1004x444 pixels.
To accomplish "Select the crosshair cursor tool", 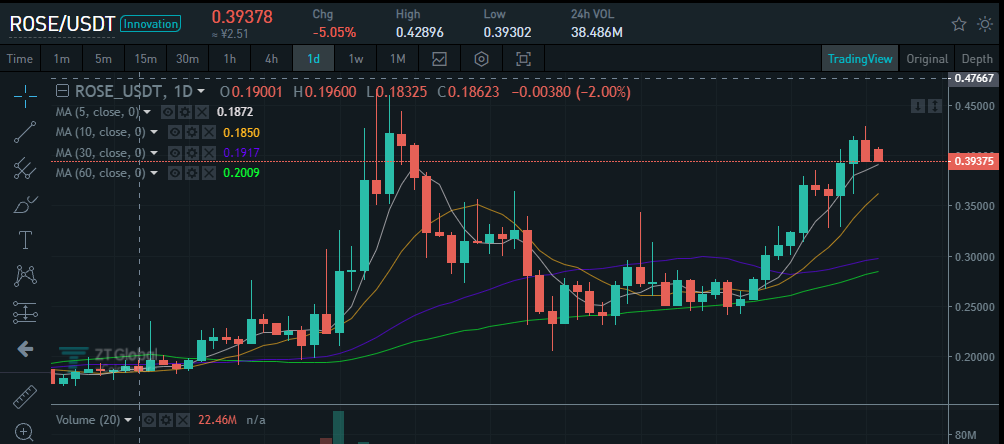I will (x=25, y=95).
